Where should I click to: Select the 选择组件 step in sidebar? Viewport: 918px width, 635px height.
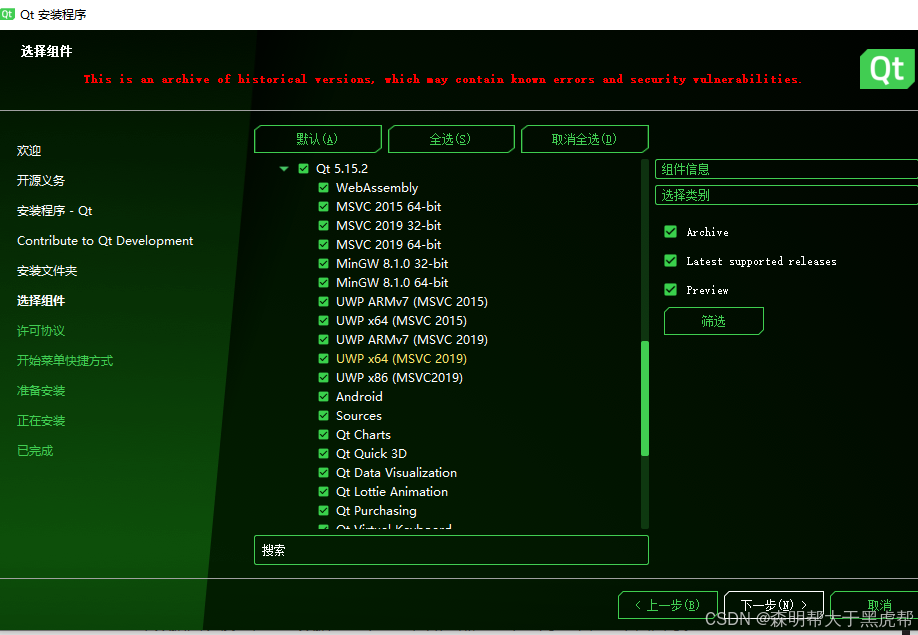tap(41, 300)
